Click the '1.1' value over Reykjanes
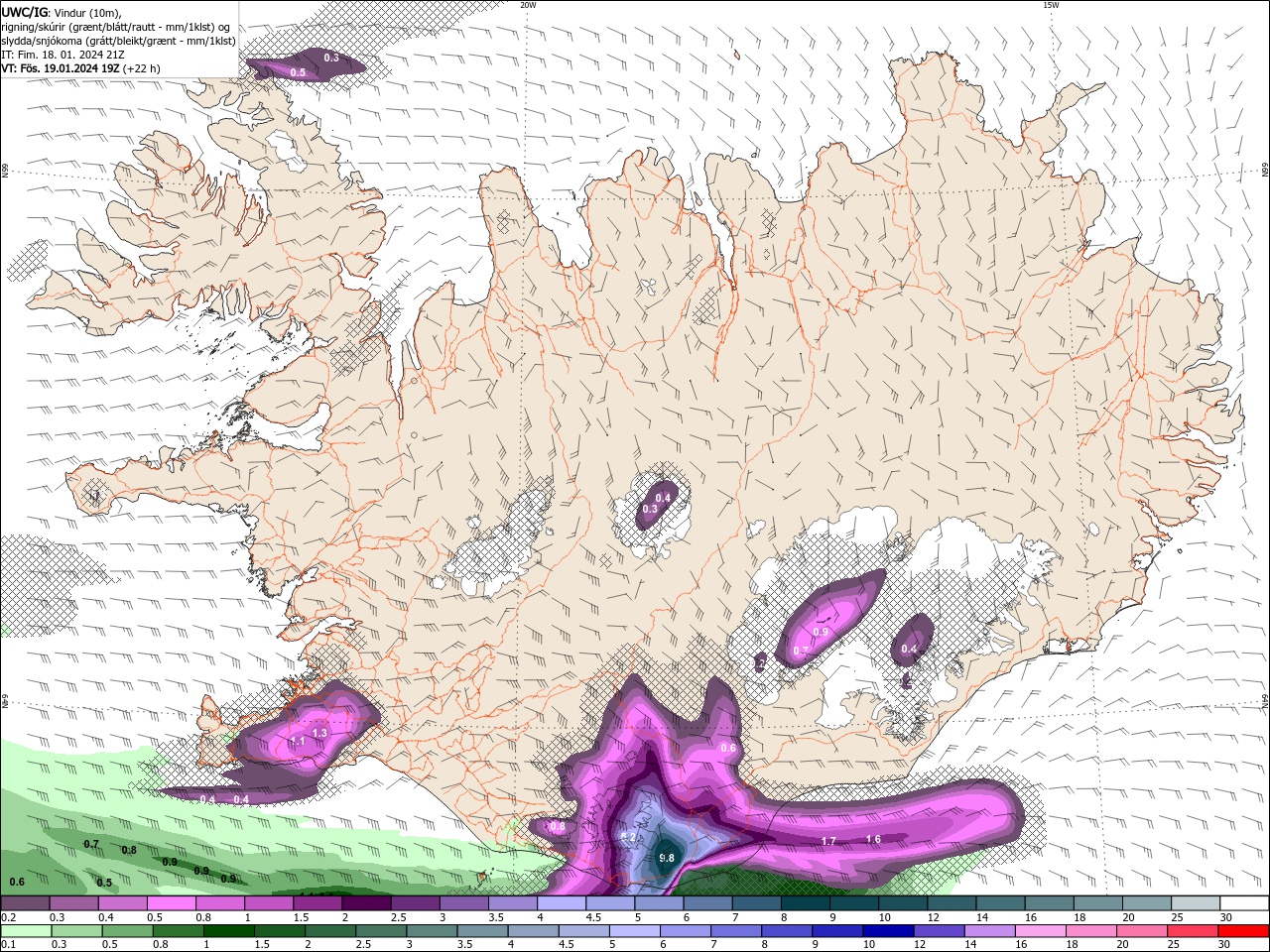 [297, 742]
